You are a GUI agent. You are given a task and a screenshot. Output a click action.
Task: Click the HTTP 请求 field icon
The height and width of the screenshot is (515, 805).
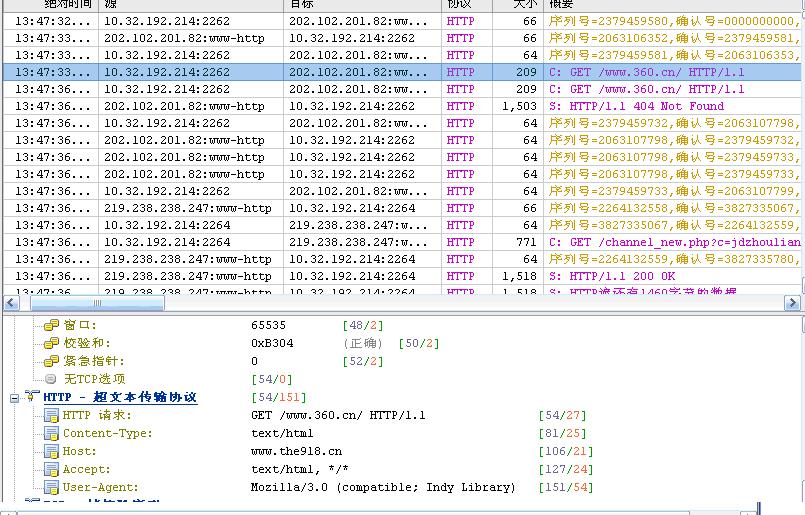[x=51, y=416]
